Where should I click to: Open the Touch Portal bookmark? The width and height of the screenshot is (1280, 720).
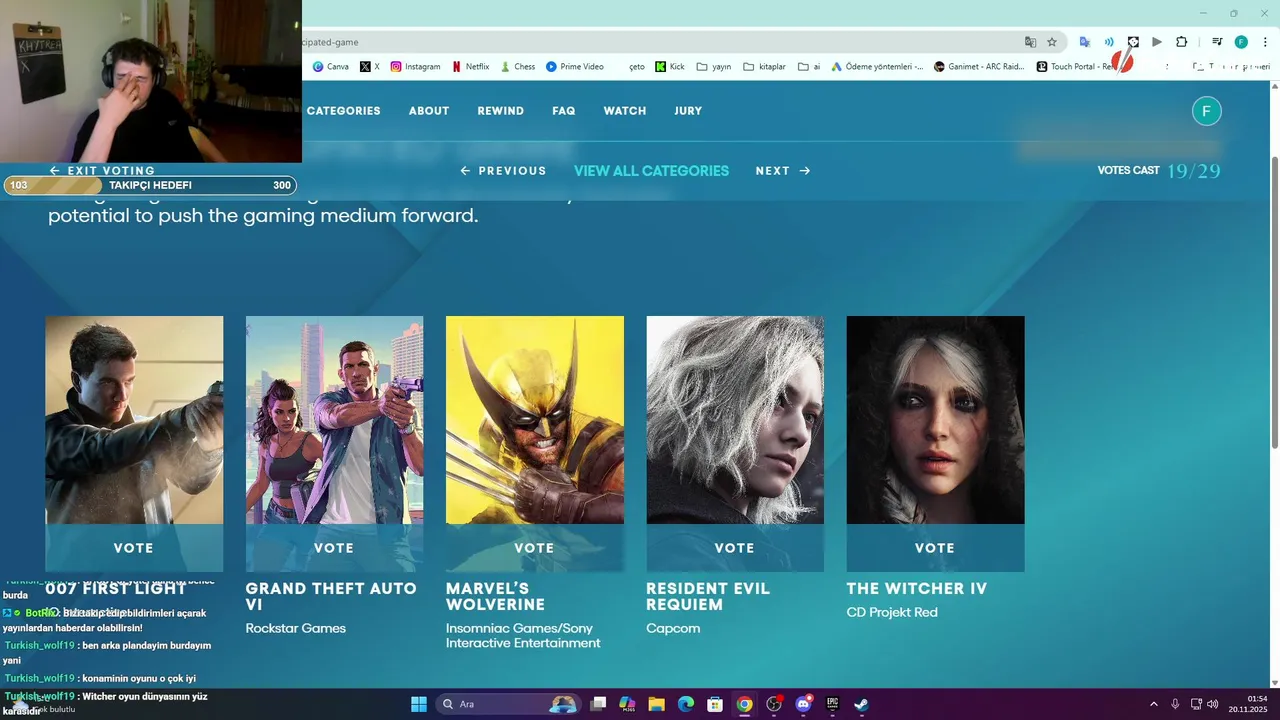[x=1076, y=67]
